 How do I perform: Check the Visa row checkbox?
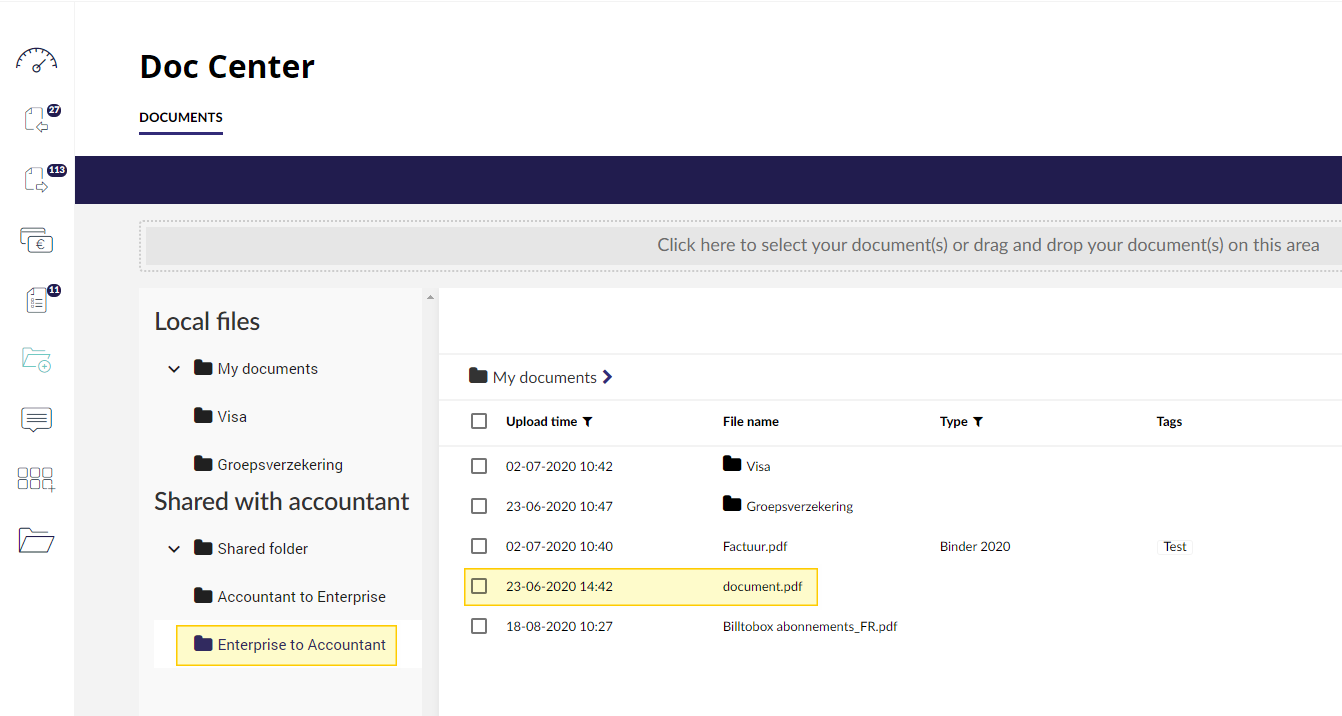pyautogui.click(x=479, y=466)
